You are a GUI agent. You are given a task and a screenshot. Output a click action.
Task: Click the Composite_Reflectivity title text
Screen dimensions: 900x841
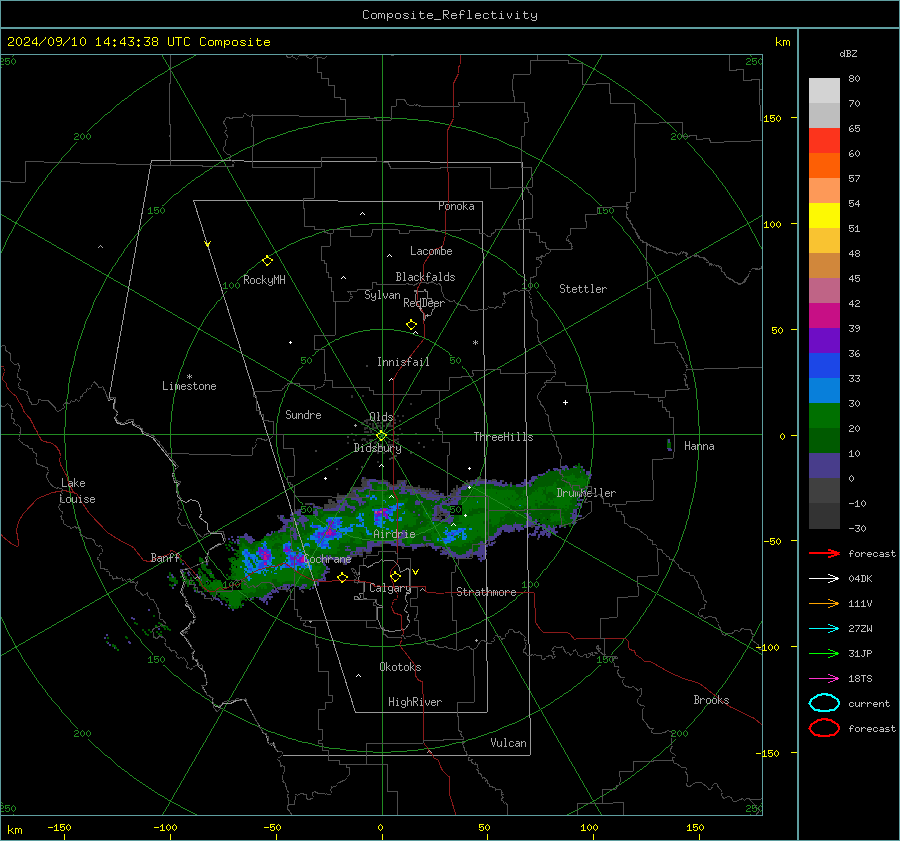pos(450,15)
